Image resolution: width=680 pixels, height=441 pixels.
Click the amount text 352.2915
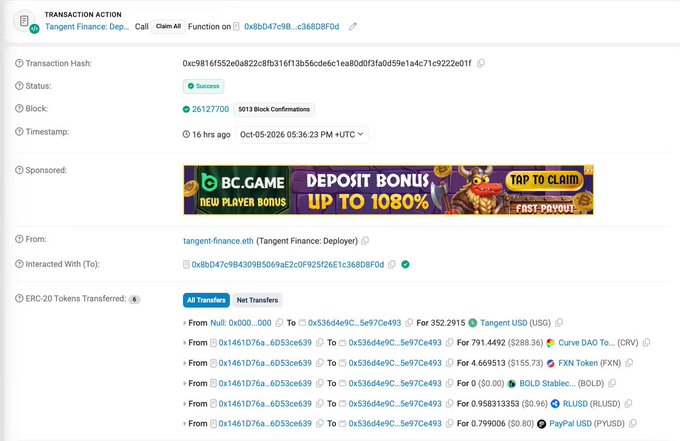click(x=448, y=323)
